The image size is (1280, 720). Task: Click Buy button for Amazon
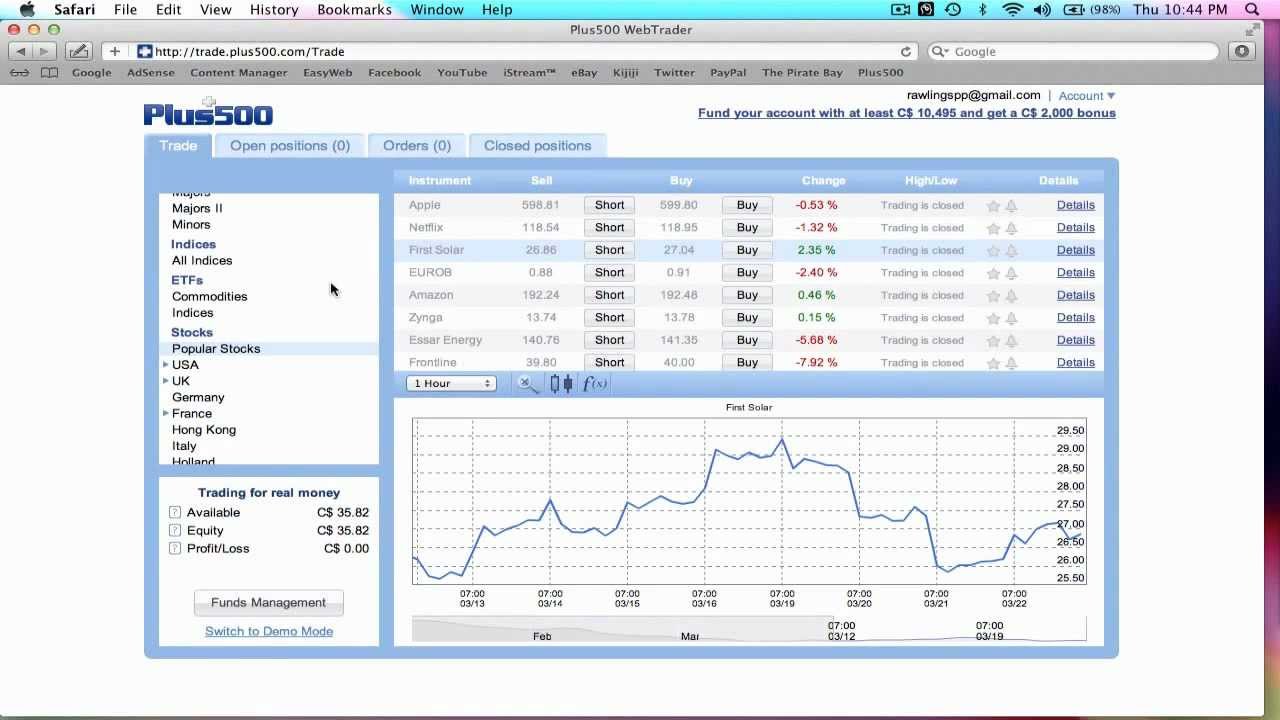747,295
